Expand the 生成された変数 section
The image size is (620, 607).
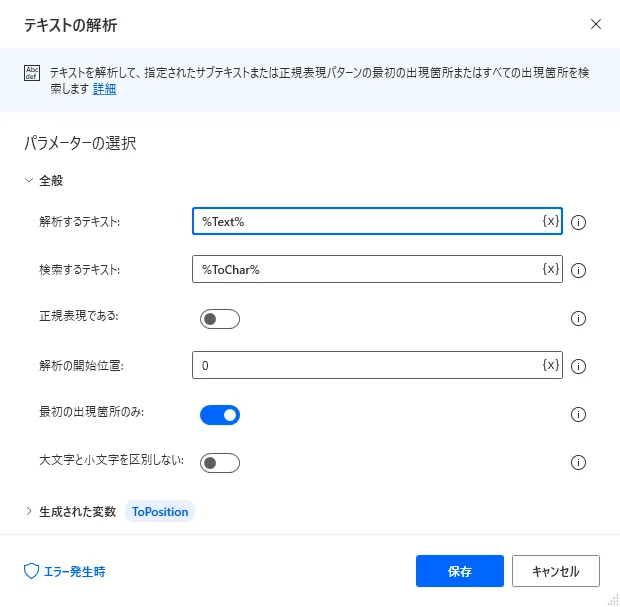(30, 512)
